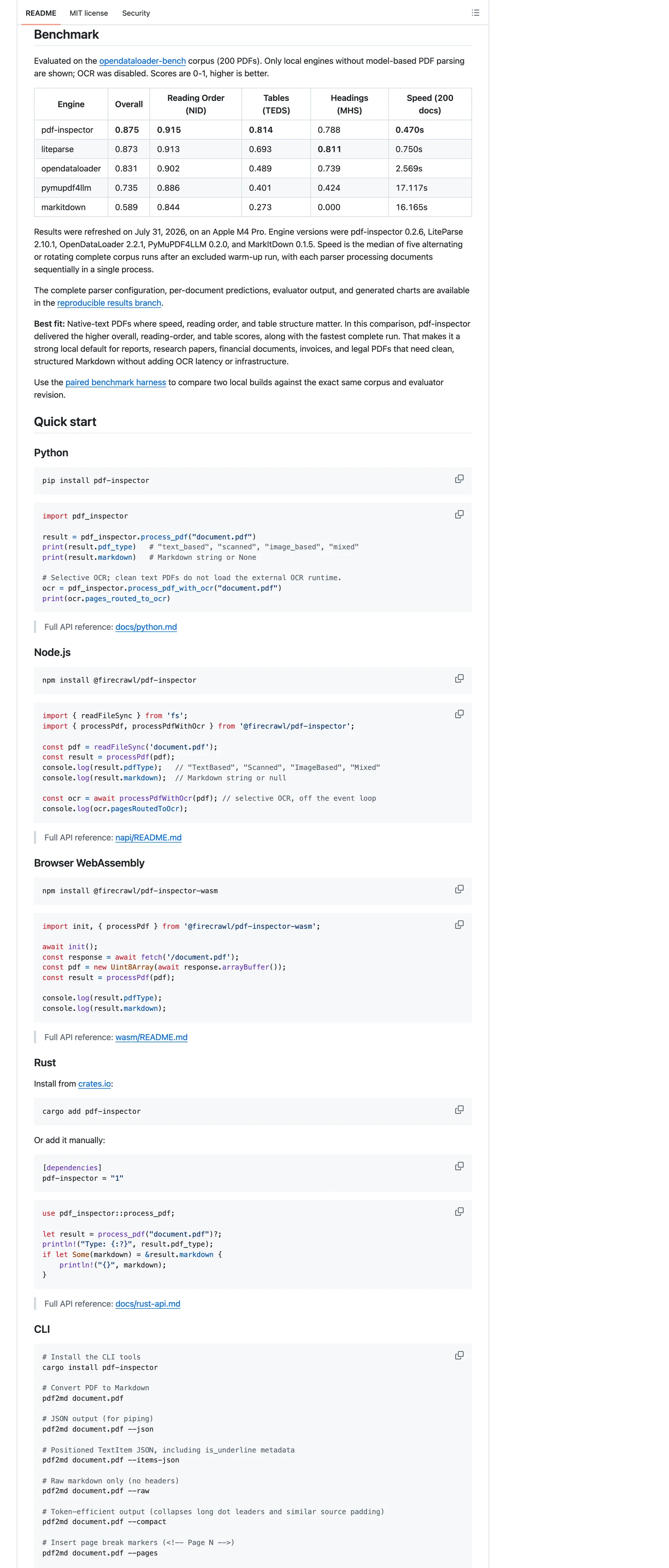Click the 0.000 headings score cell
The height and width of the screenshot is (1568, 669).
tap(350, 207)
